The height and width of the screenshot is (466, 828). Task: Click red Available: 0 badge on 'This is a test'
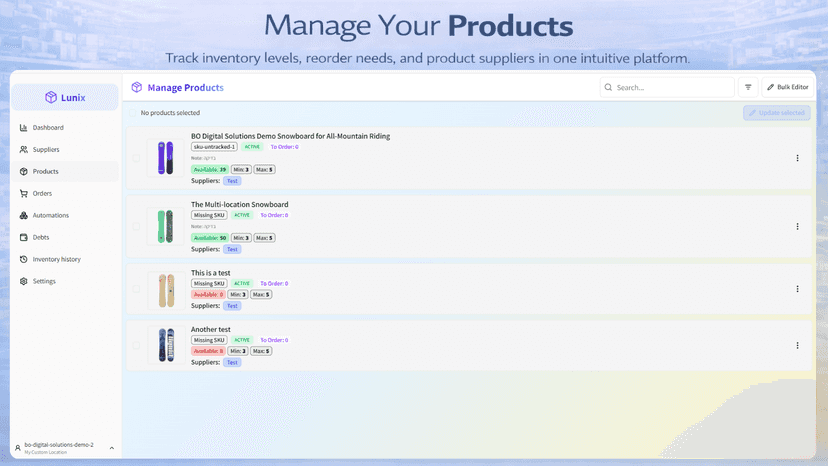point(208,294)
